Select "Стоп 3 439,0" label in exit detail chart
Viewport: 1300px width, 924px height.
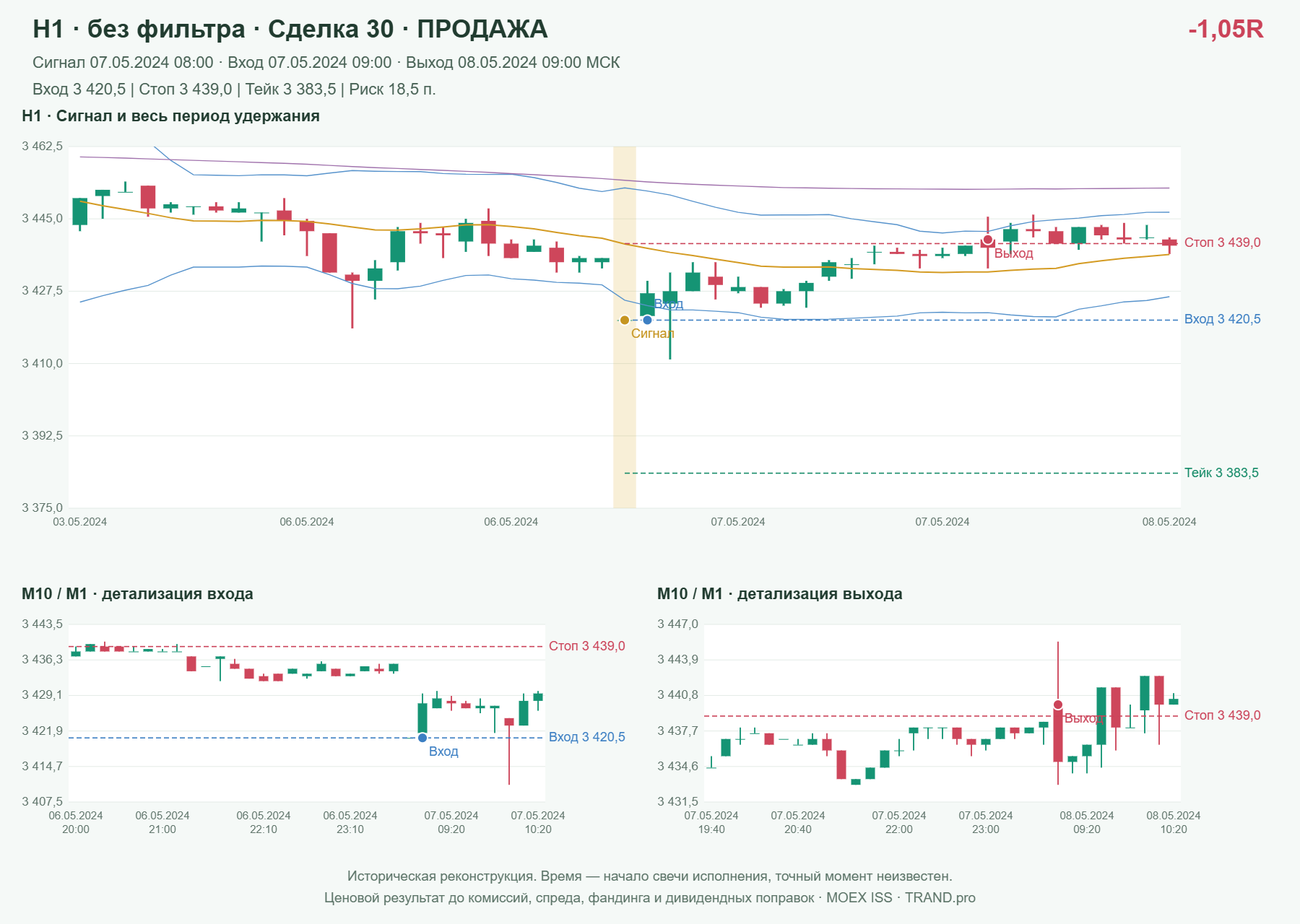1222,715
